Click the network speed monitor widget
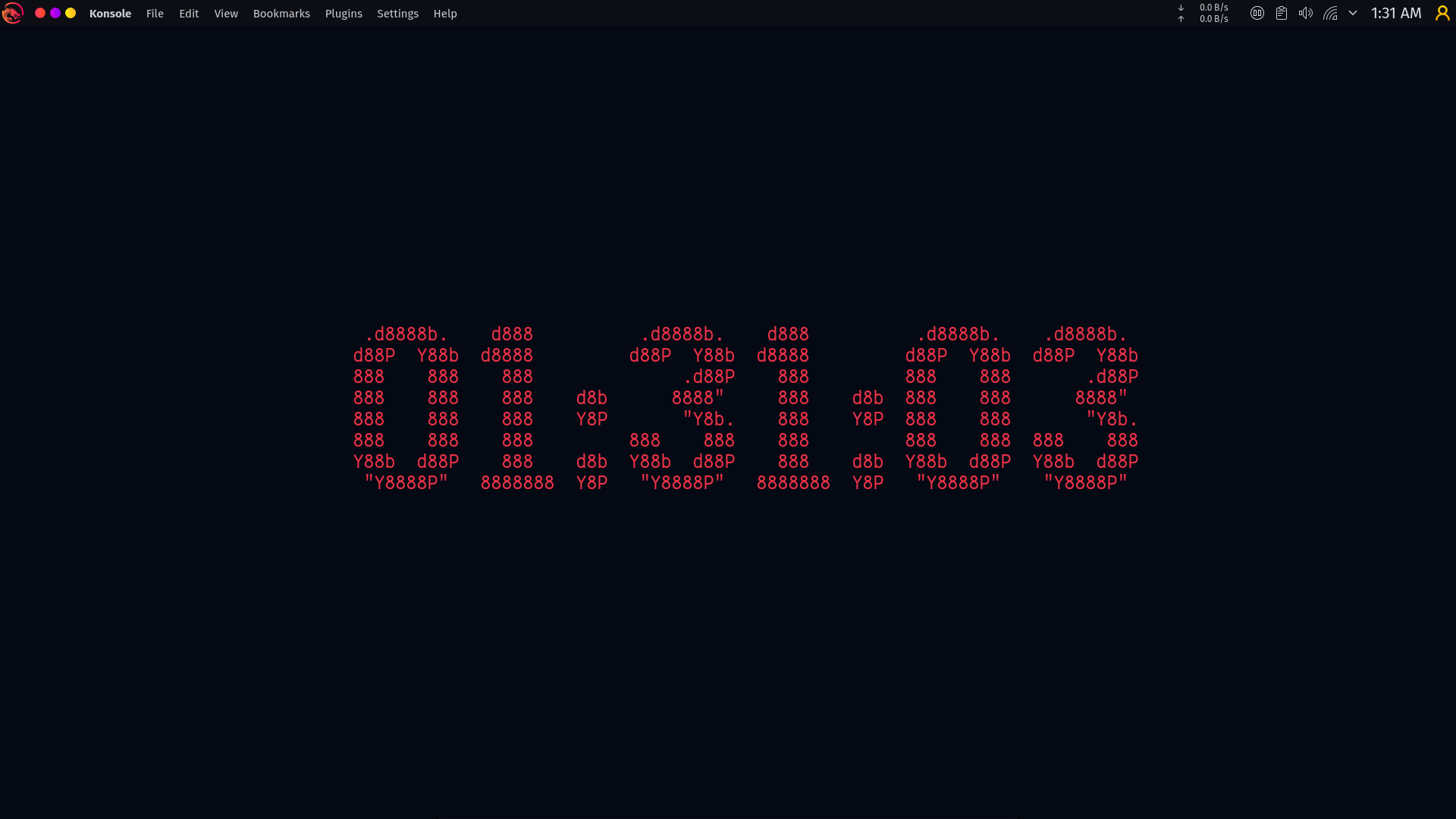1456x819 pixels. coord(1204,13)
